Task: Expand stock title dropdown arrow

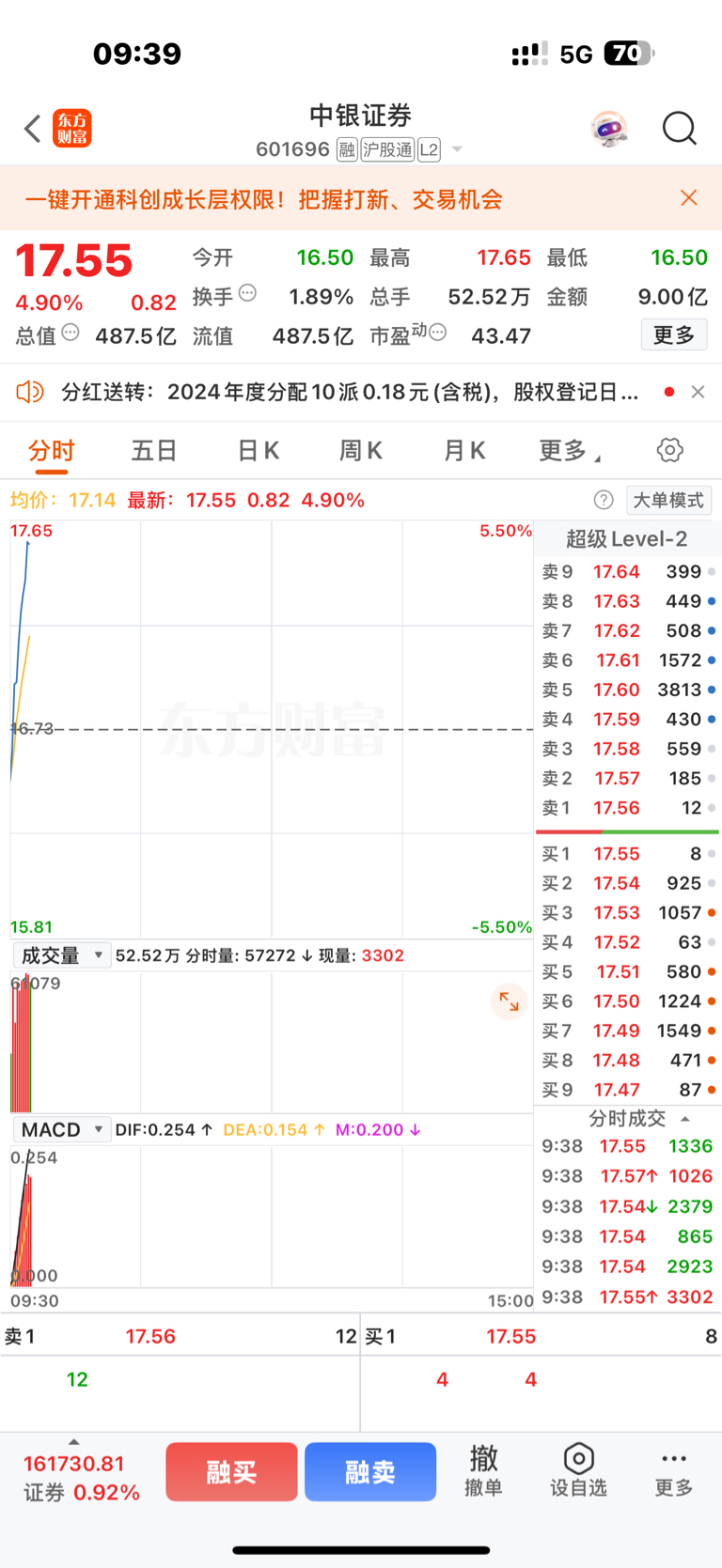Action: click(457, 149)
